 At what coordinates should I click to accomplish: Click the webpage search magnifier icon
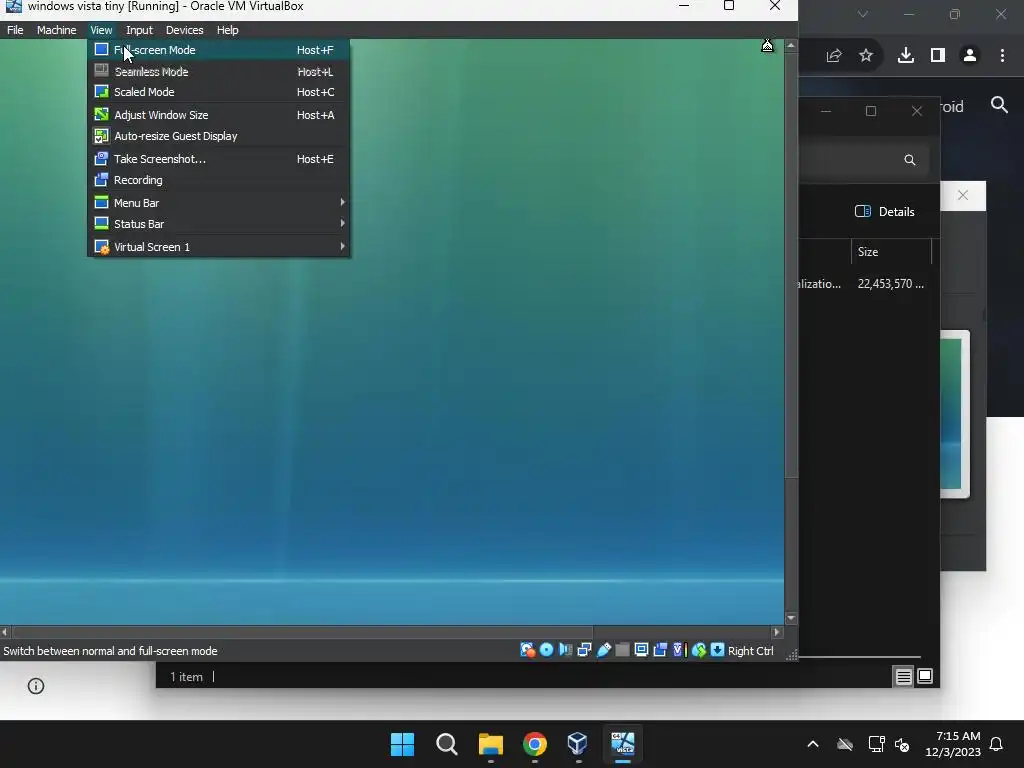[x=999, y=104]
